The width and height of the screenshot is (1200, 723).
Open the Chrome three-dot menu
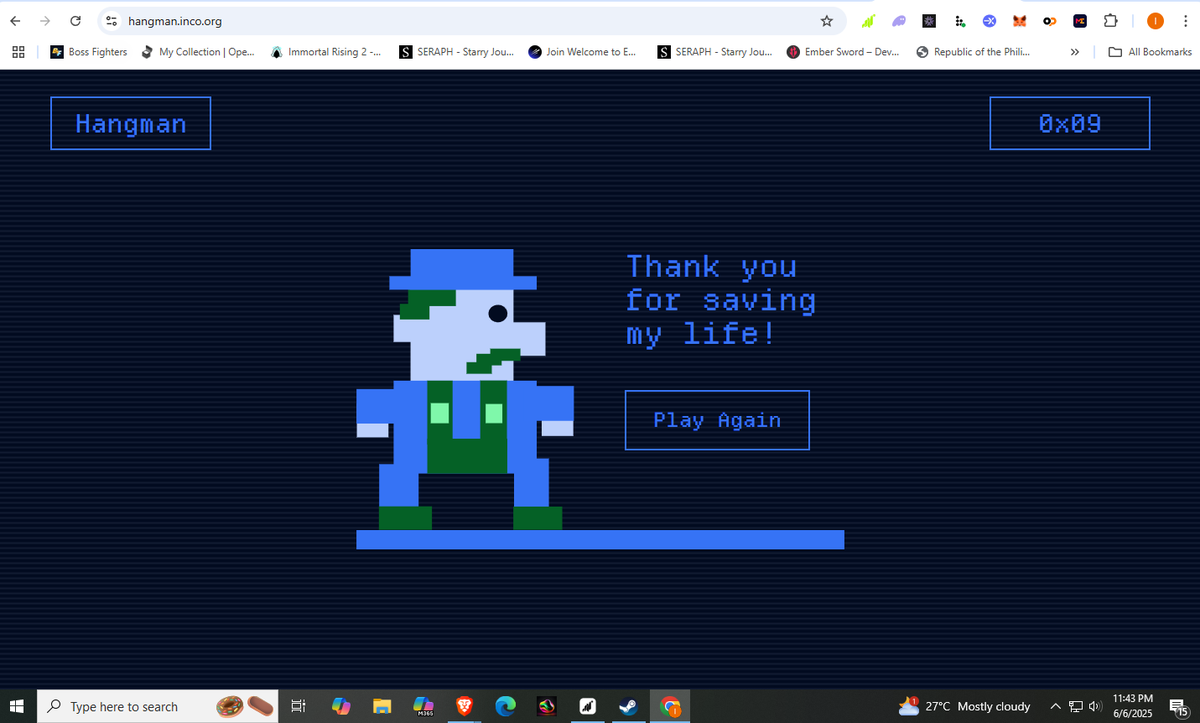click(x=1186, y=20)
